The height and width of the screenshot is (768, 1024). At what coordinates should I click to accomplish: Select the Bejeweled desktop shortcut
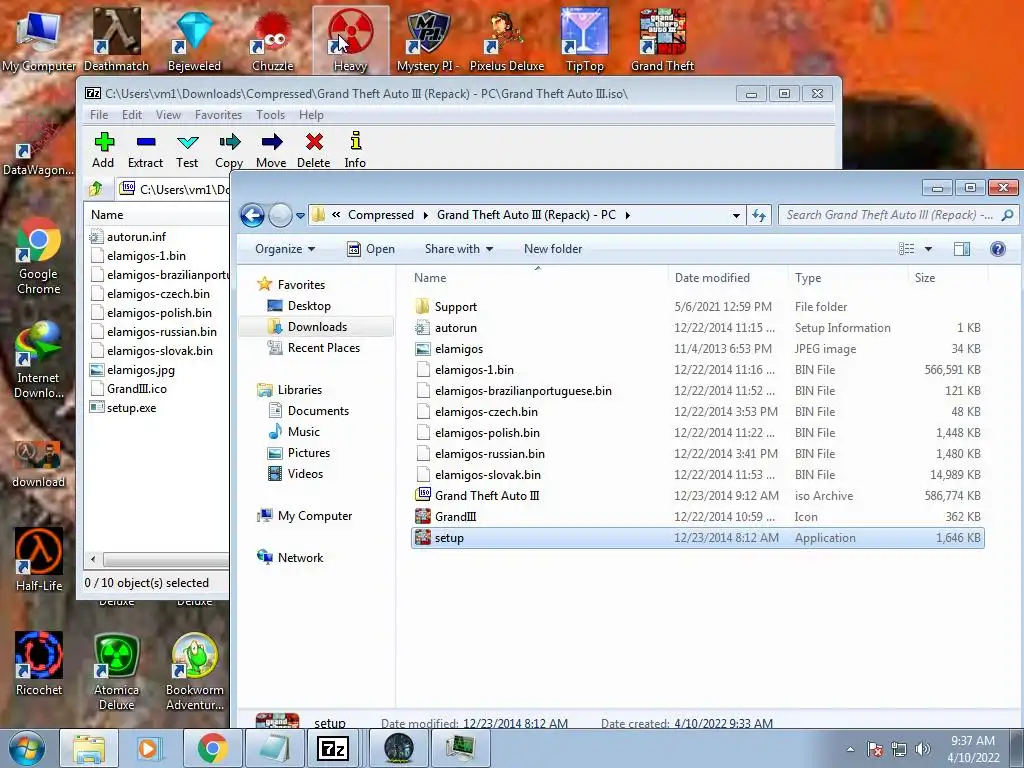tap(194, 40)
